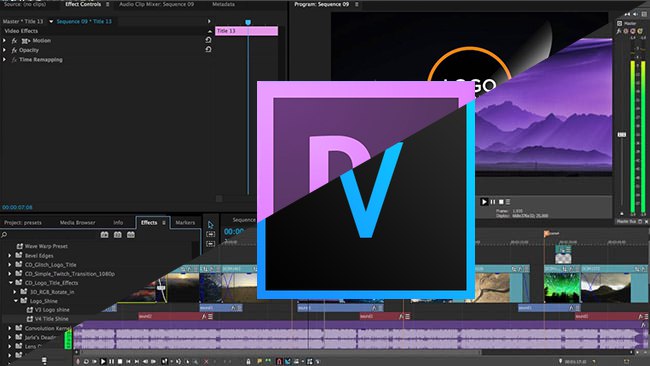Screen dimensions: 650x366
Task: Expand the Bevel Edges preset folder
Action: click(10, 256)
